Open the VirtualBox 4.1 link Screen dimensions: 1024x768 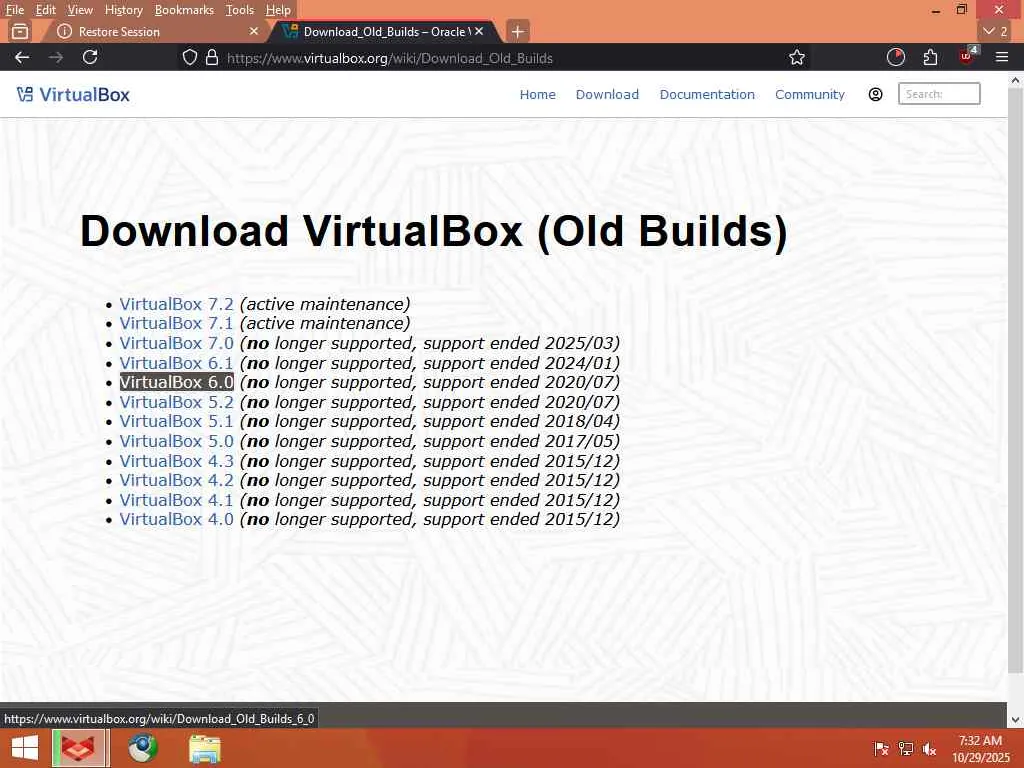pos(176,500)
